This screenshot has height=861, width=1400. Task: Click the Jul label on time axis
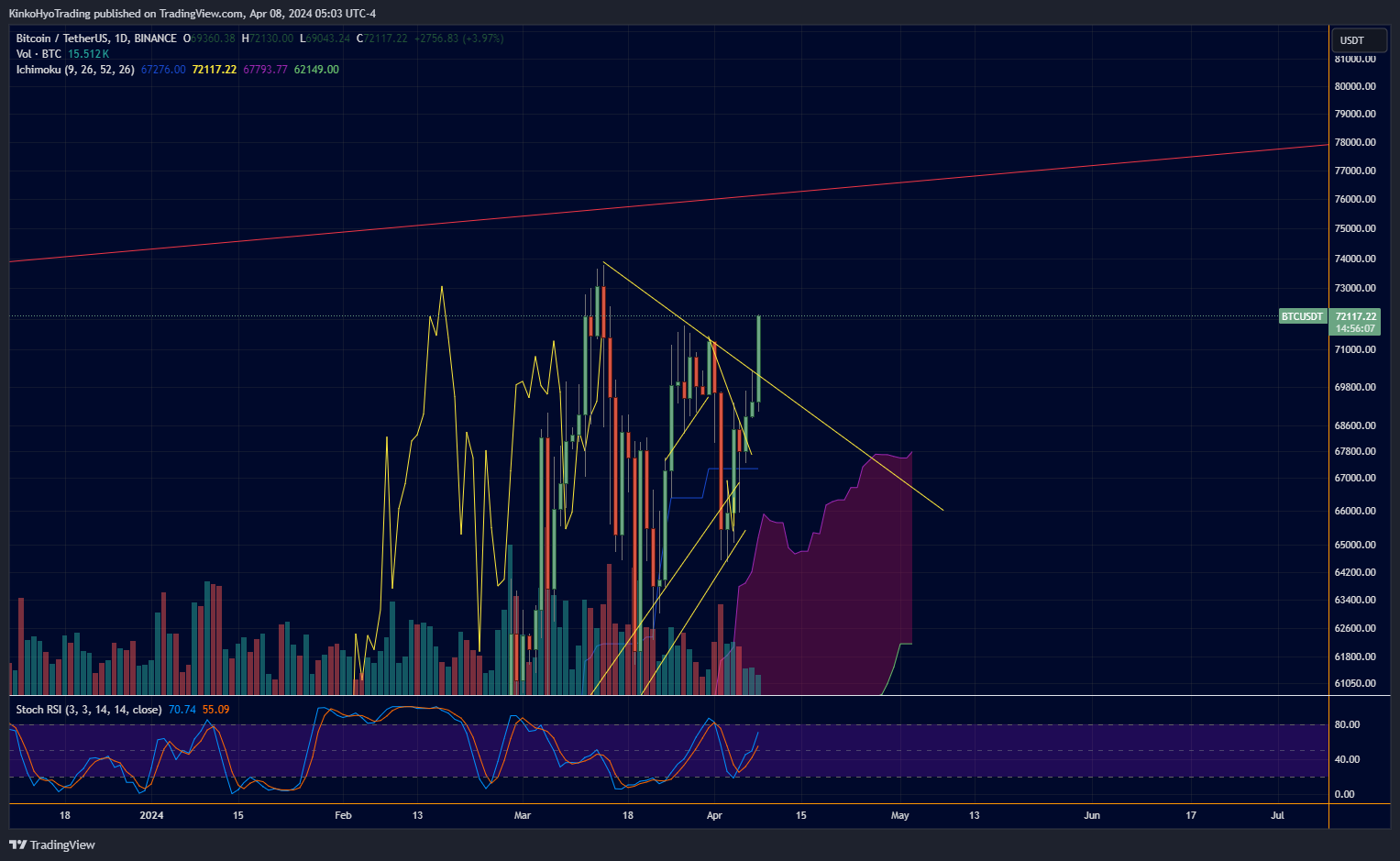tap(1278, 815)
